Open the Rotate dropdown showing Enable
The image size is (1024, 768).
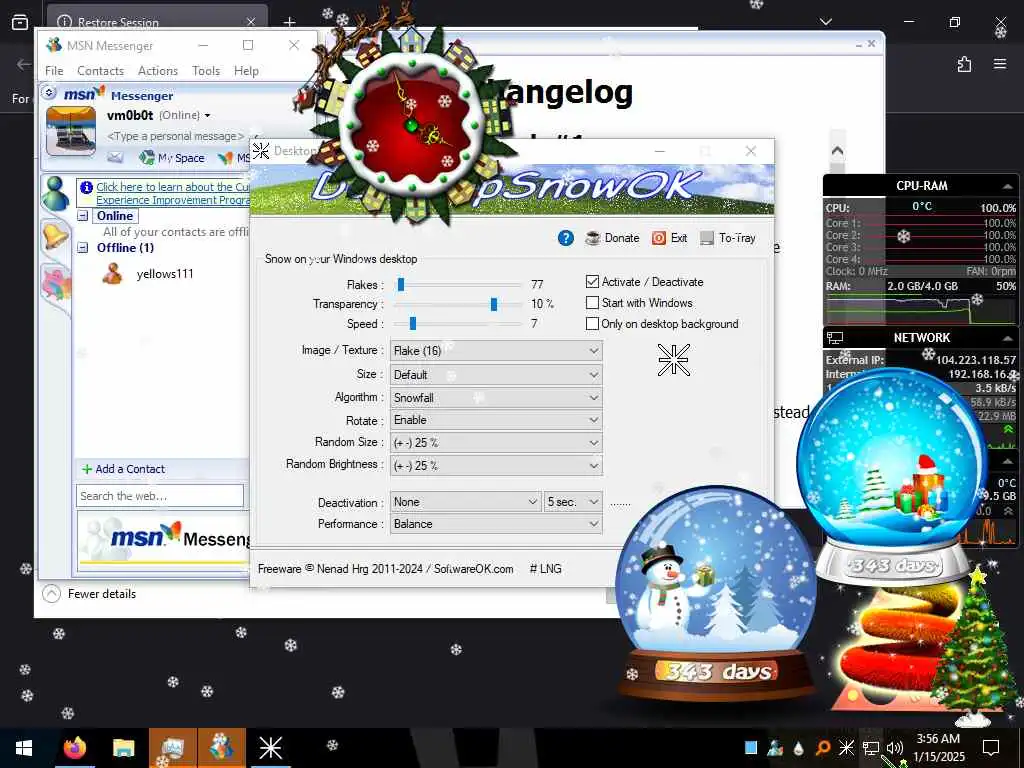(x=496, y=420)
